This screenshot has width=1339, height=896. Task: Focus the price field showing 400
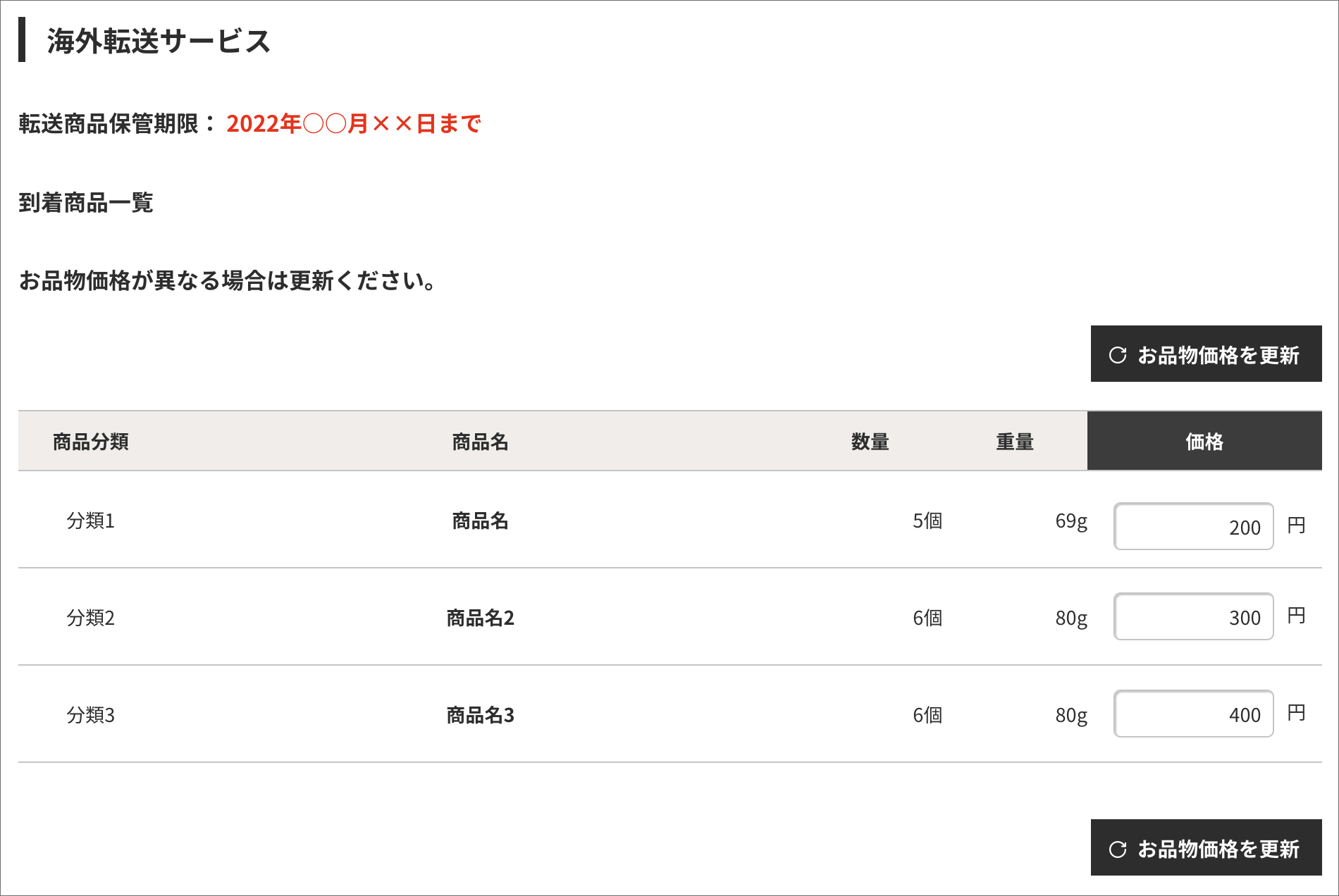1193,714
